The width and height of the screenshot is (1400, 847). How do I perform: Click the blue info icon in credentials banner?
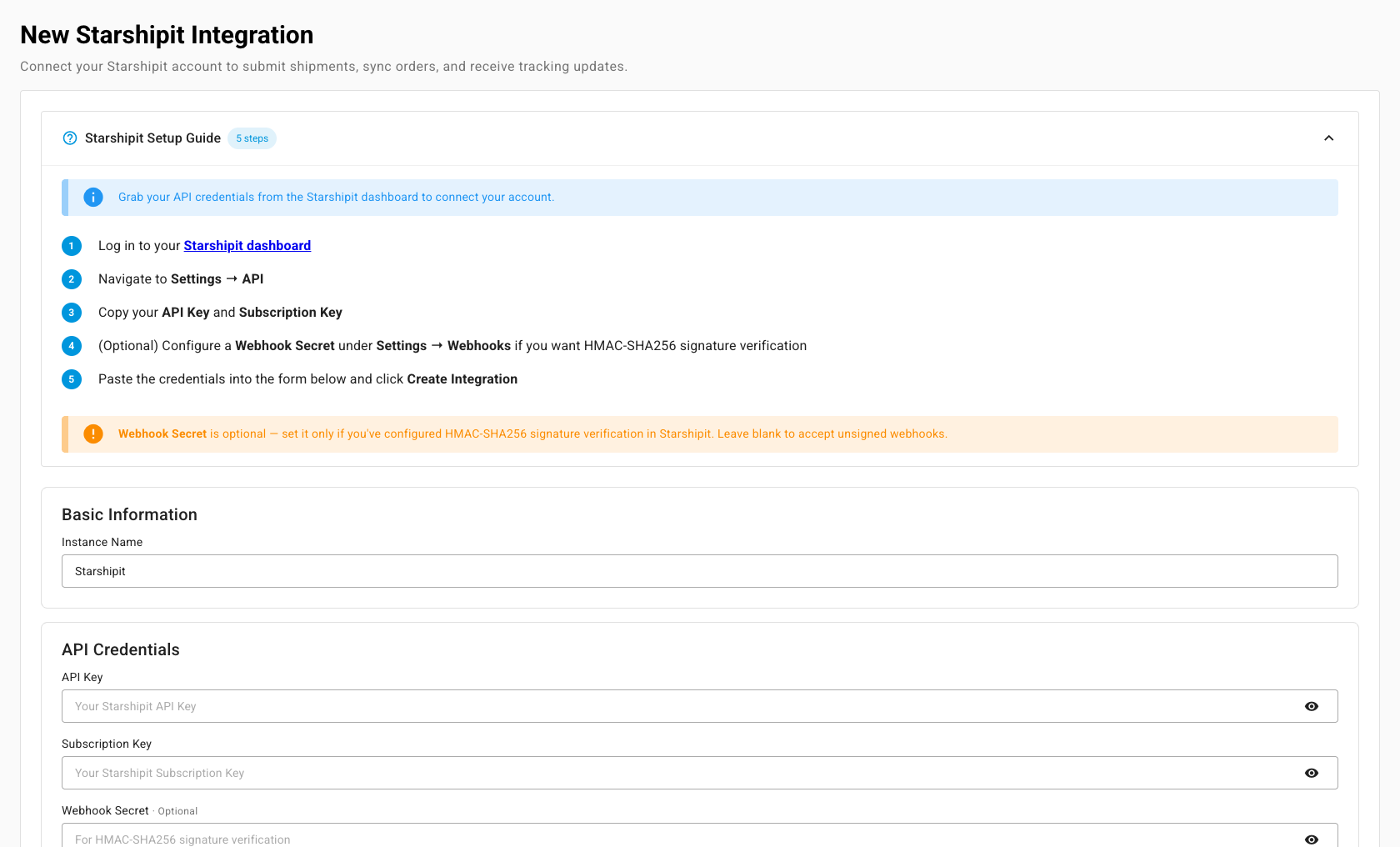click(93, 198)
